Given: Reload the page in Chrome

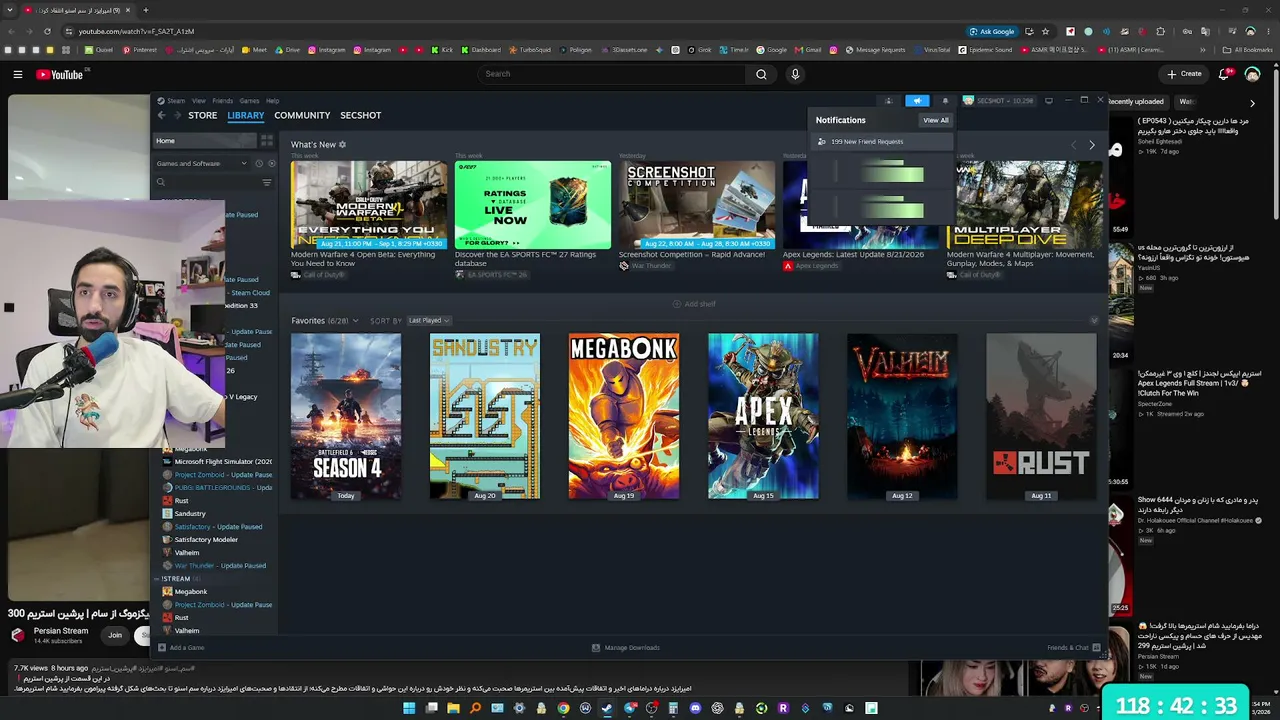Looking at the screenshot, I should coord(47,31).
